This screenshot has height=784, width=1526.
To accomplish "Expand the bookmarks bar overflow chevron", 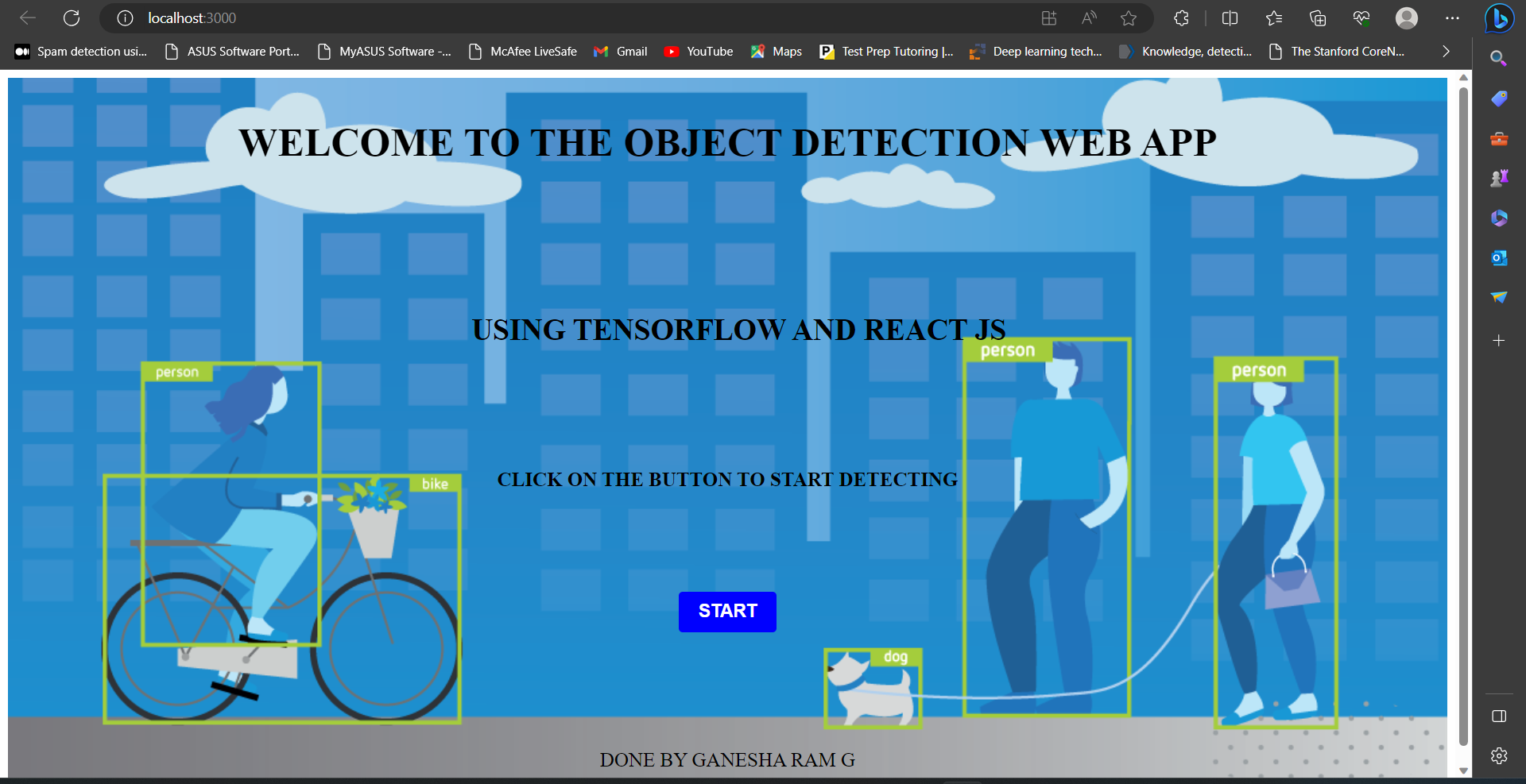I will (x=1446, y=52).
